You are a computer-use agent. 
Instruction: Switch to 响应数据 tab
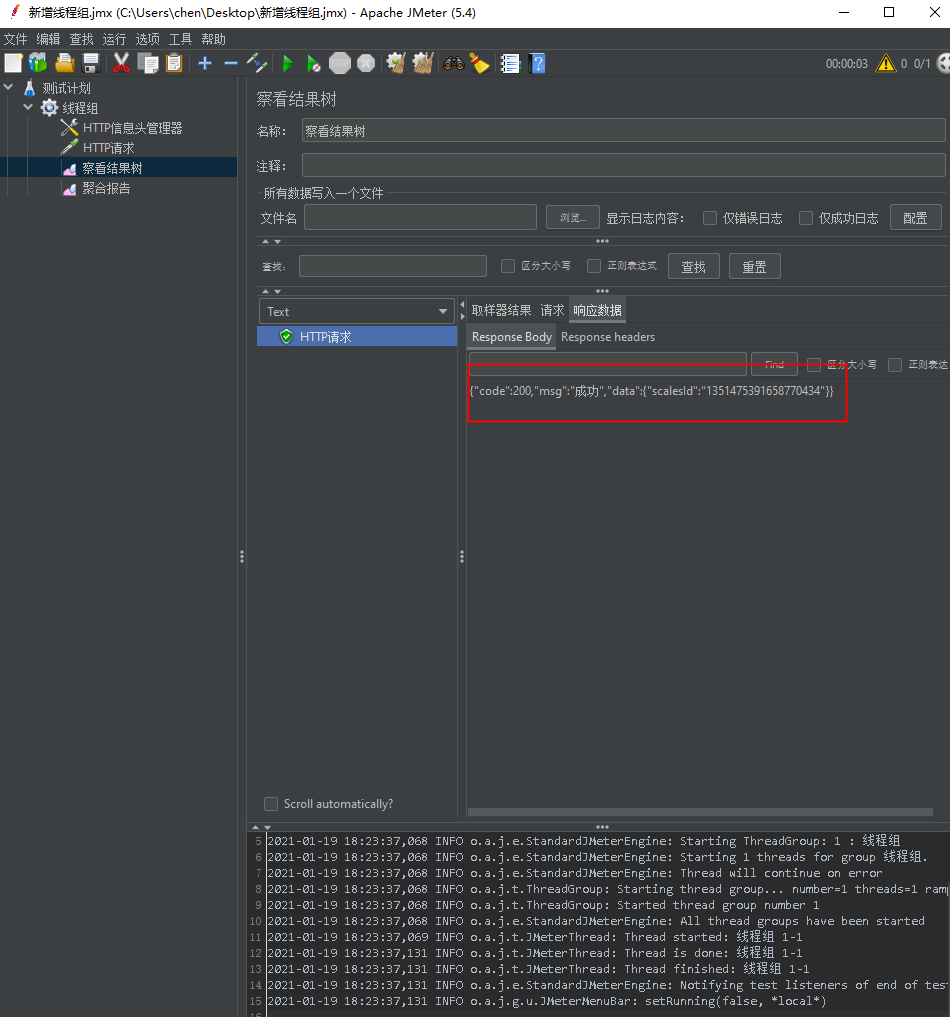597,311
